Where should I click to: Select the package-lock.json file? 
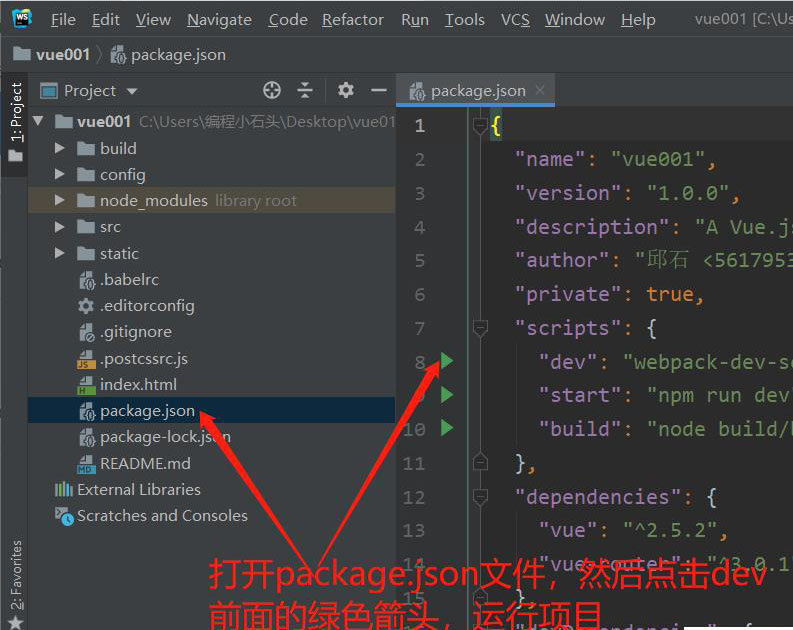click(x=211, y=437)
